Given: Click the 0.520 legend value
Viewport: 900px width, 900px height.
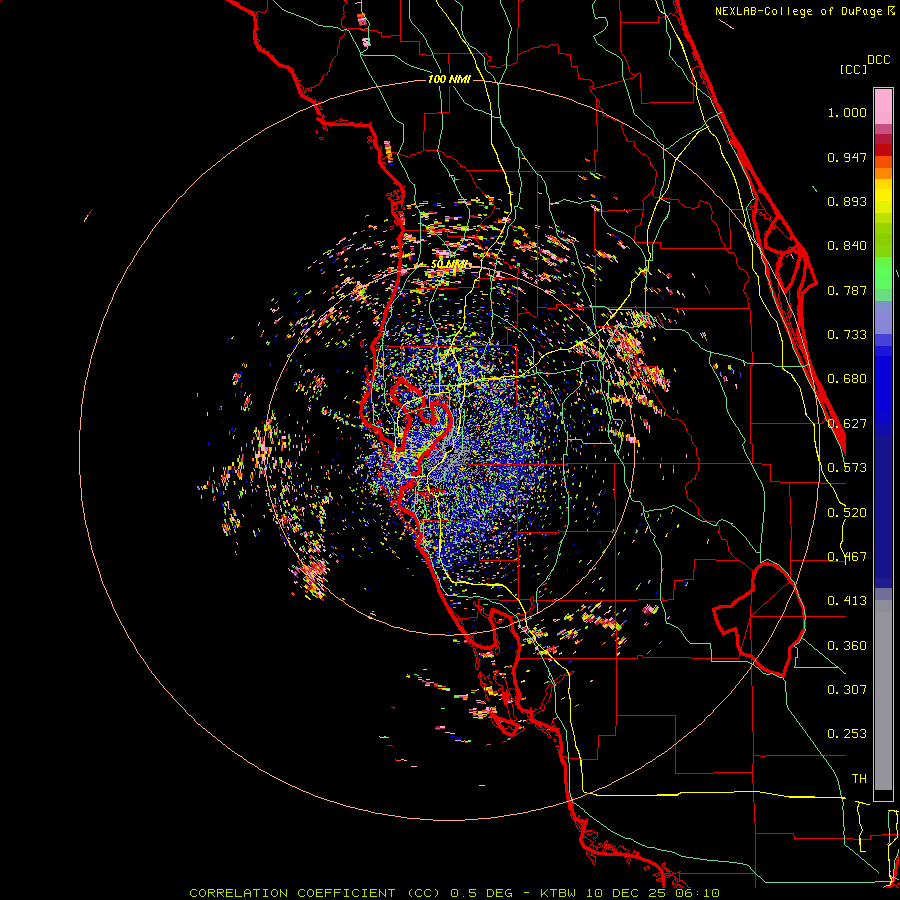Looking at the screenshot, I should [847, 513].
